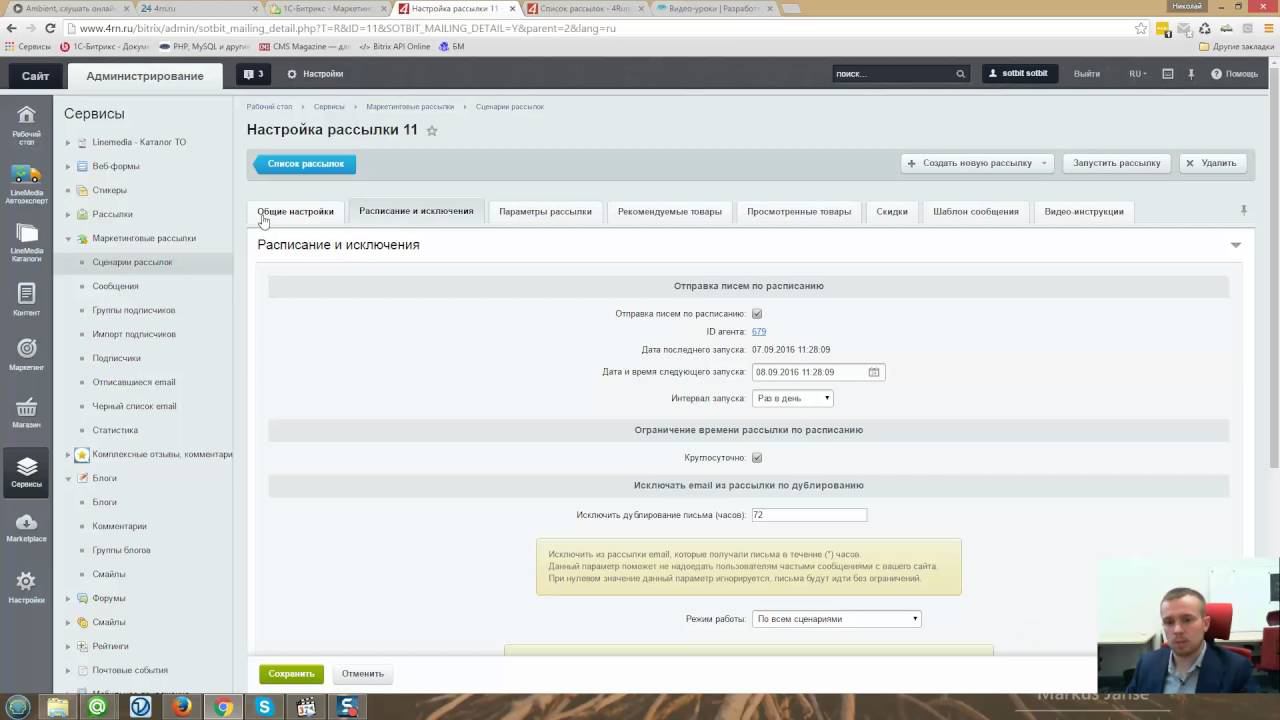Open the Помощь help link
The height and width of the screenshot is (720, 1280).
(1234, 74)
